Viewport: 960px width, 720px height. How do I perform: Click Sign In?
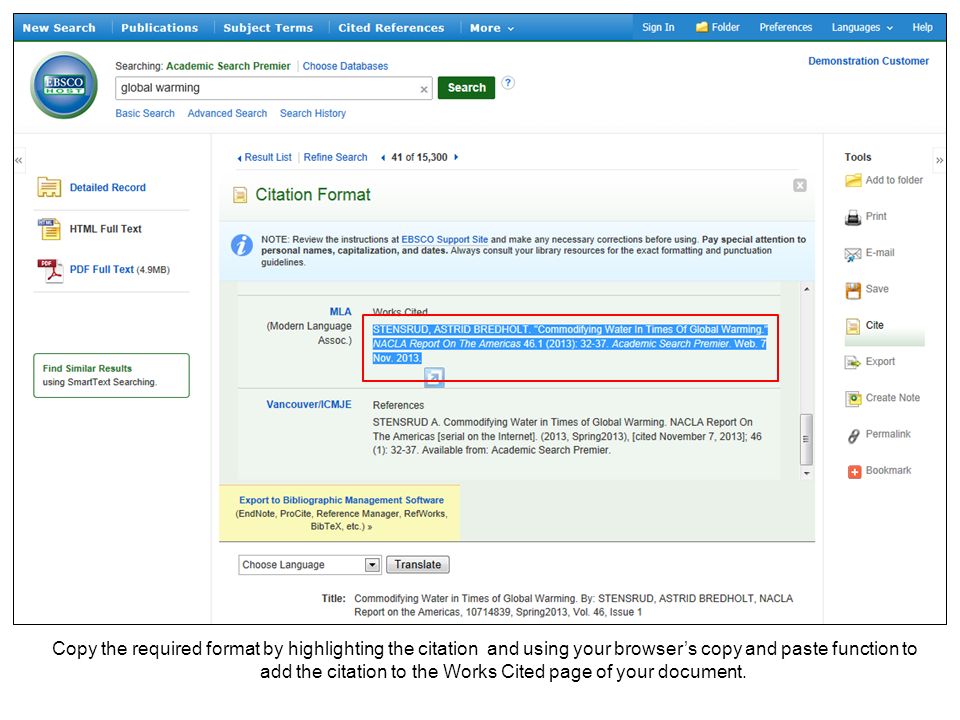point(658,27)
